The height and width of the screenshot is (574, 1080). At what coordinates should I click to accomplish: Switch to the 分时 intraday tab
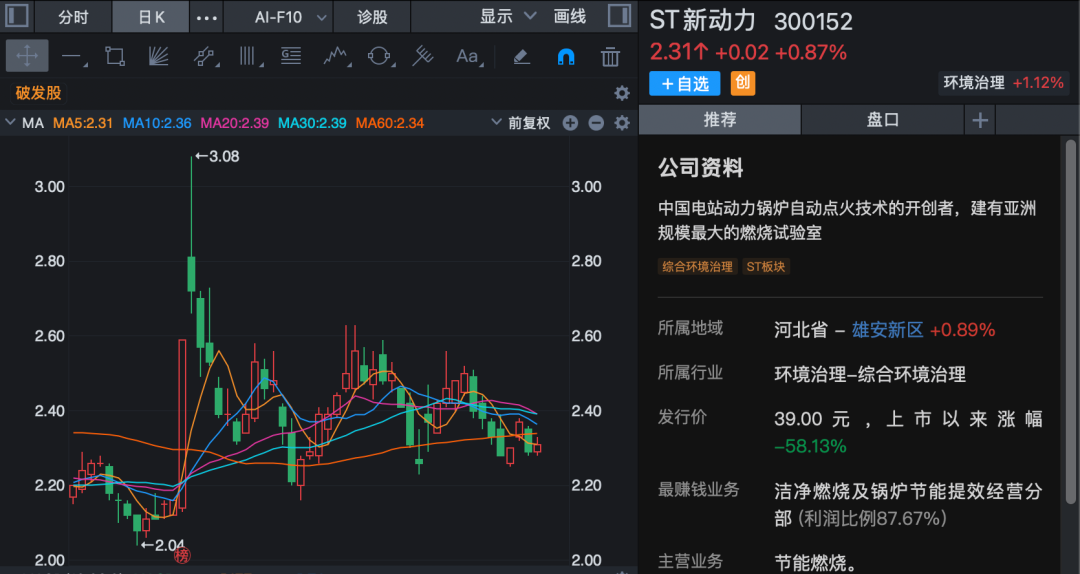pos(73,17)
